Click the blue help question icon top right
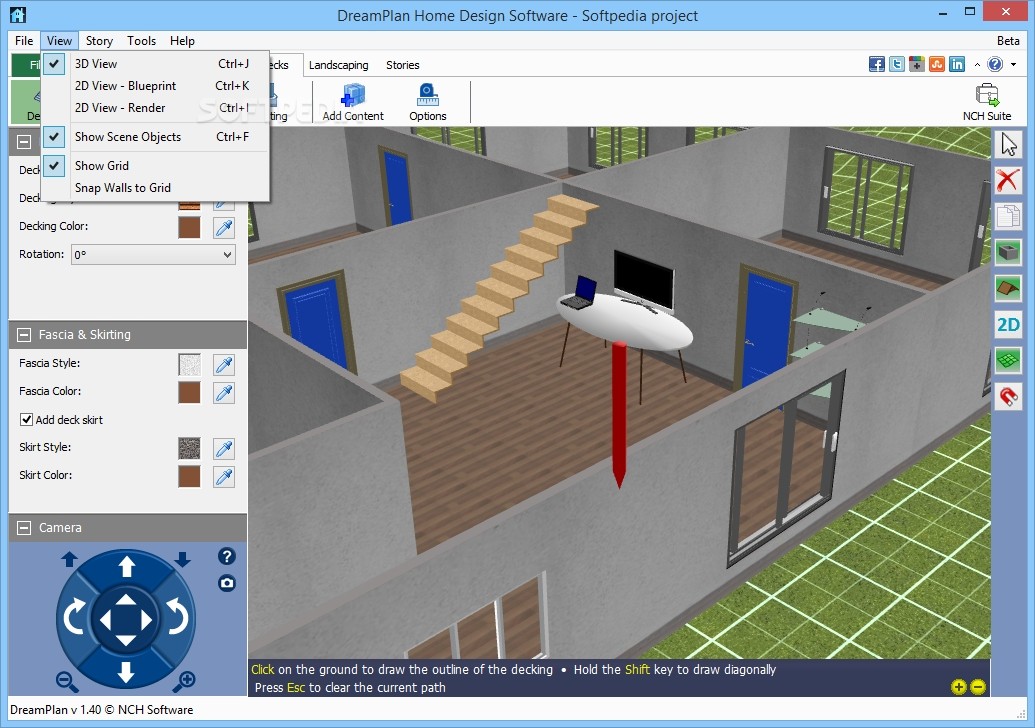 [995, 64]
